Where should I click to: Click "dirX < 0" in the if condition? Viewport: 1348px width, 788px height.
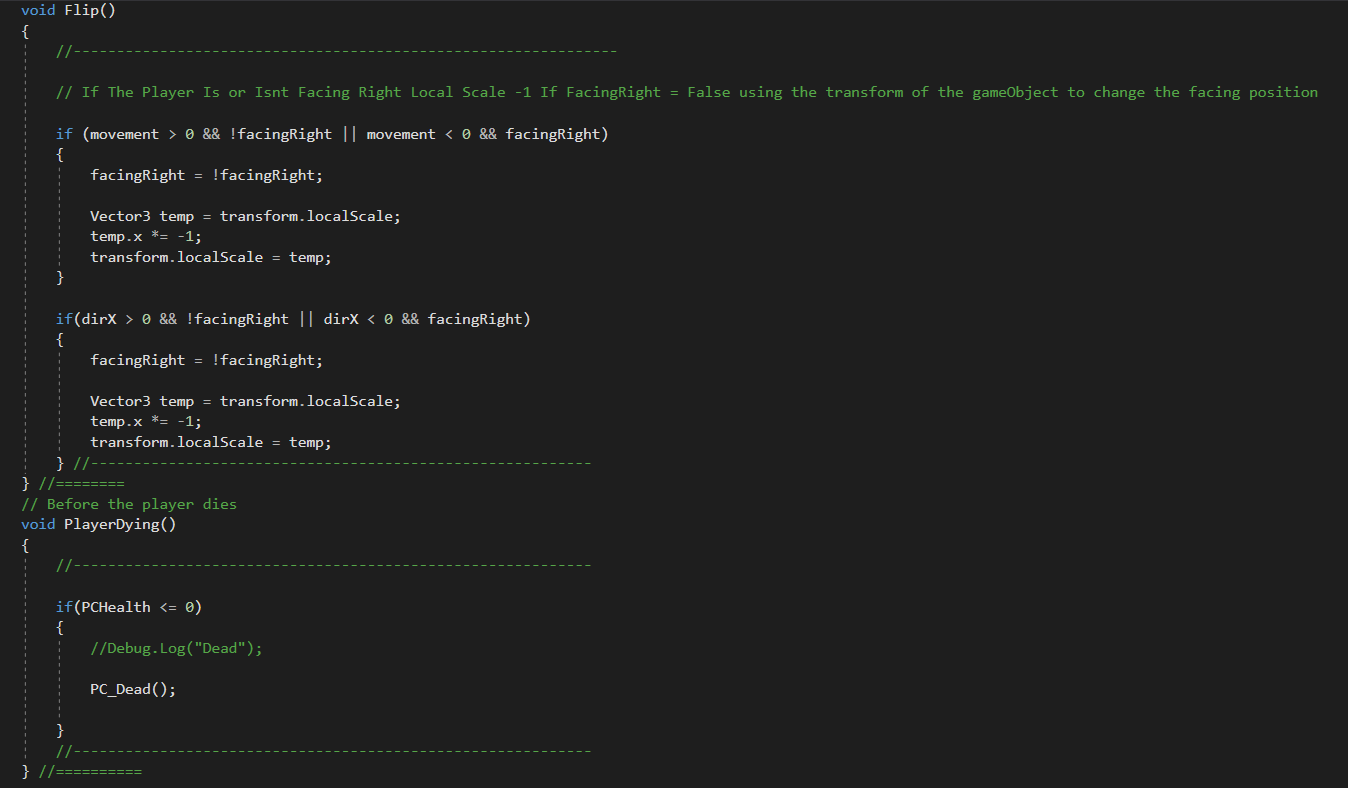358,319
